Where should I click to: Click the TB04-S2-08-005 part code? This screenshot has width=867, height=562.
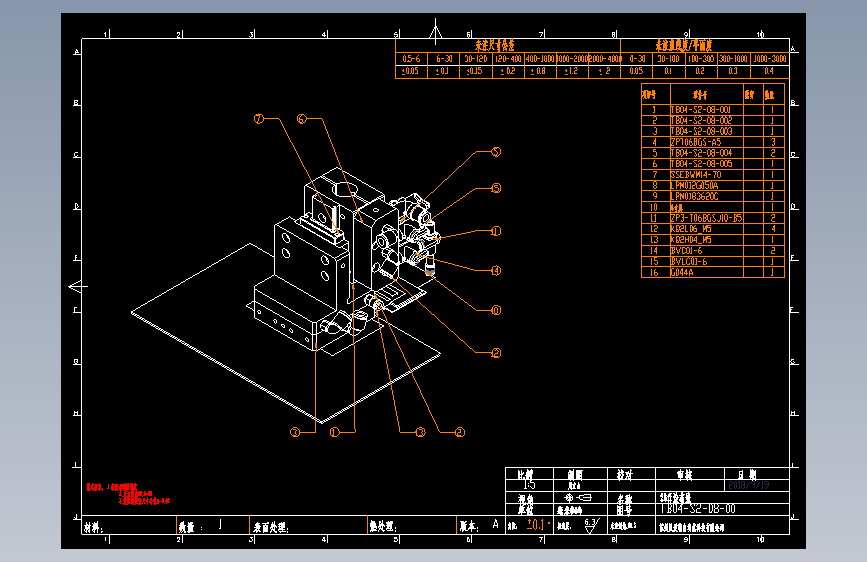pyautogui.click(x=701, y=164)
